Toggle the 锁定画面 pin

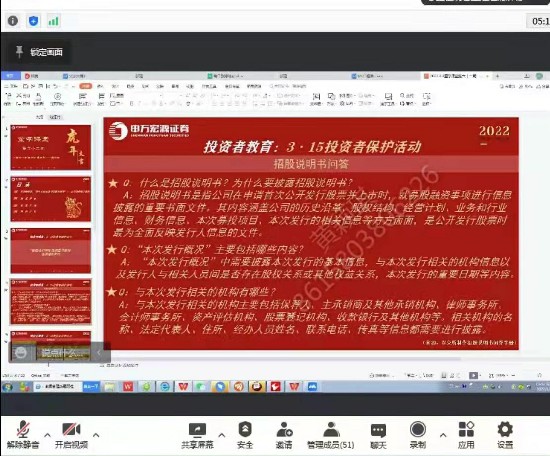(39, 52)
